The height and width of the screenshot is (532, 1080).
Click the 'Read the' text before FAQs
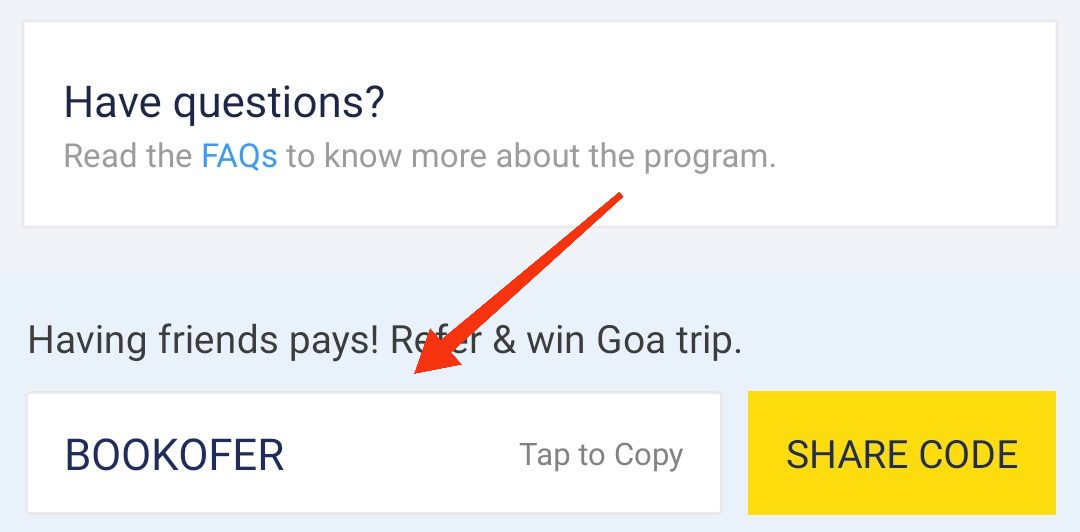coord(128,157)
